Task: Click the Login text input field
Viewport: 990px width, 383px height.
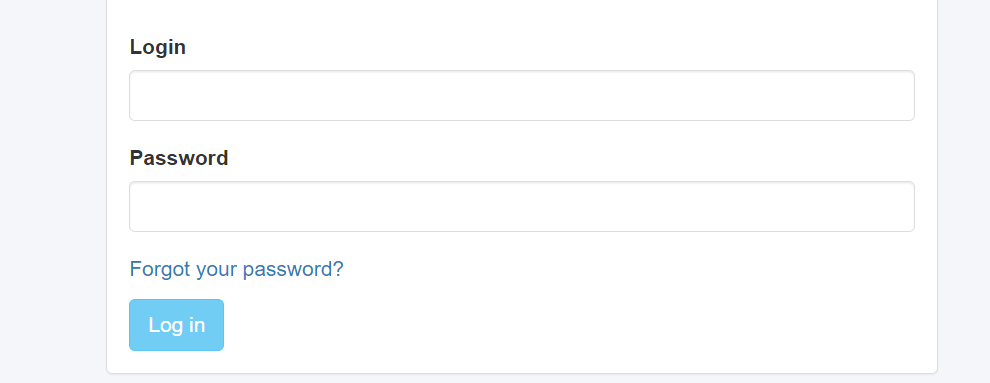Action: point(522,95)
